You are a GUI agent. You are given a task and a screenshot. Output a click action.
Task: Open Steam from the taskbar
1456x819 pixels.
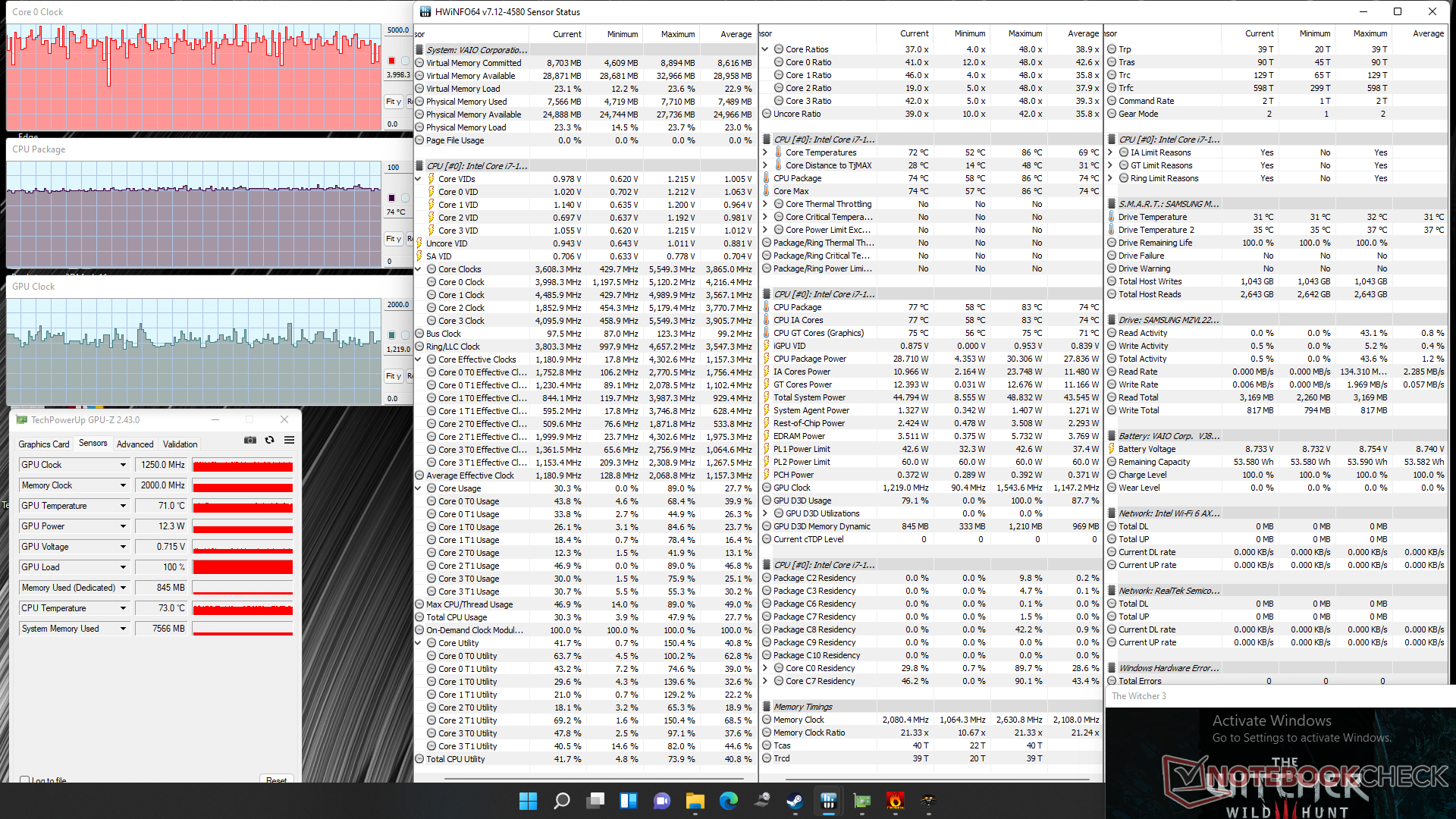click(x=795, y=801)
